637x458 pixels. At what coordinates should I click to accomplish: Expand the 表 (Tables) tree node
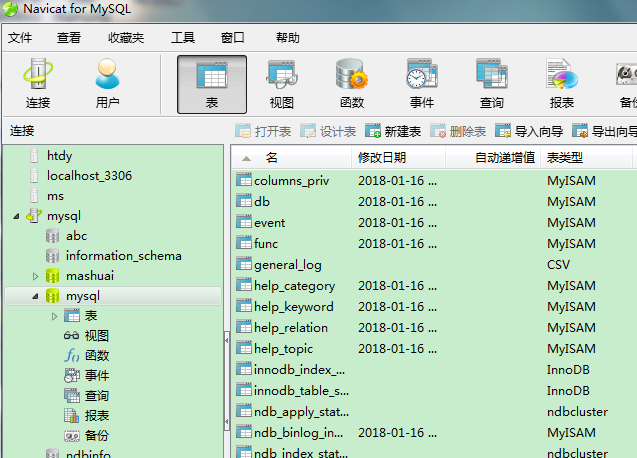click(x=54, y=316)
